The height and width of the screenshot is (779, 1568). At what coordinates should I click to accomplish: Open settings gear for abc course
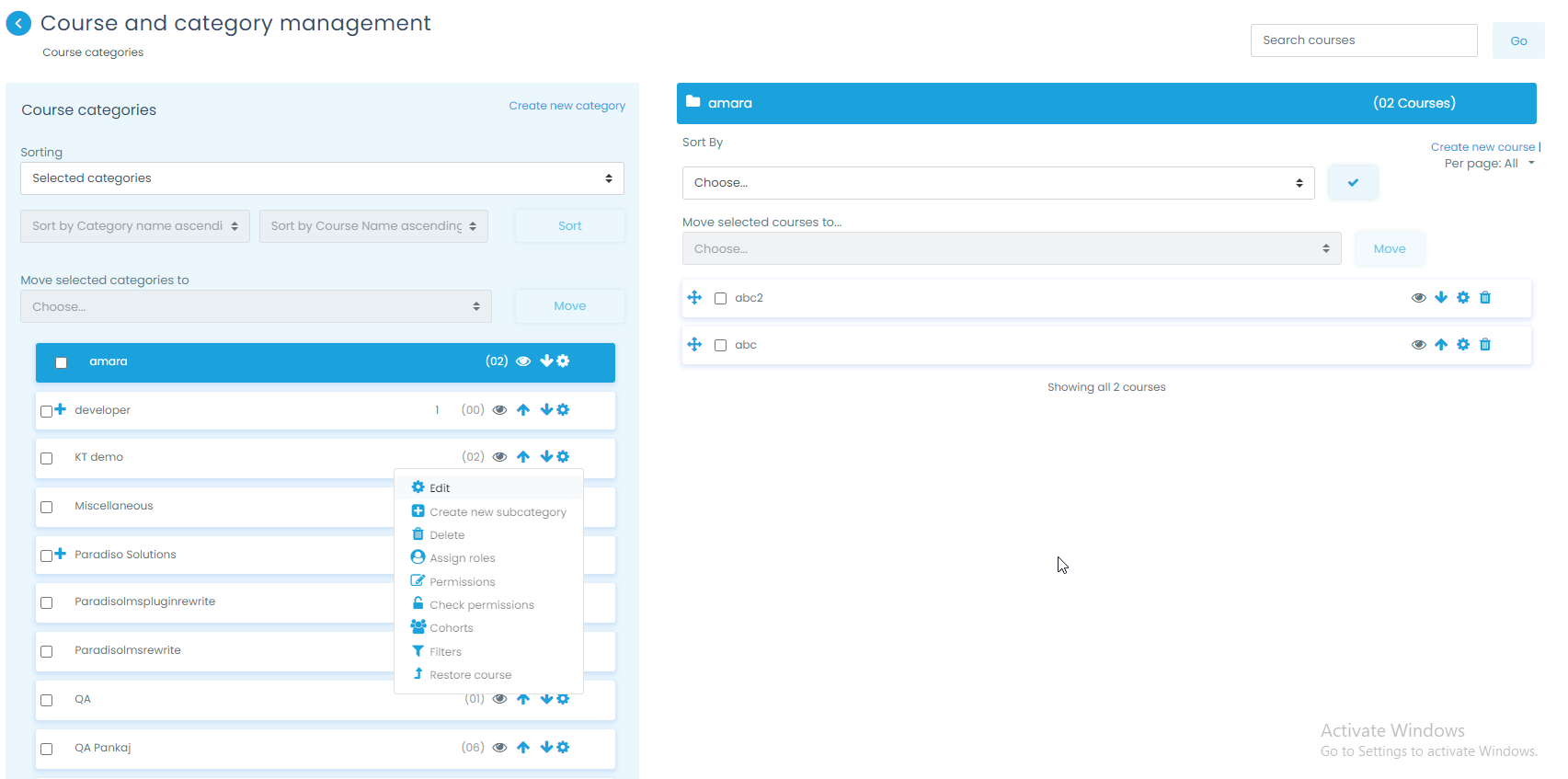[x=1463, y=345]
